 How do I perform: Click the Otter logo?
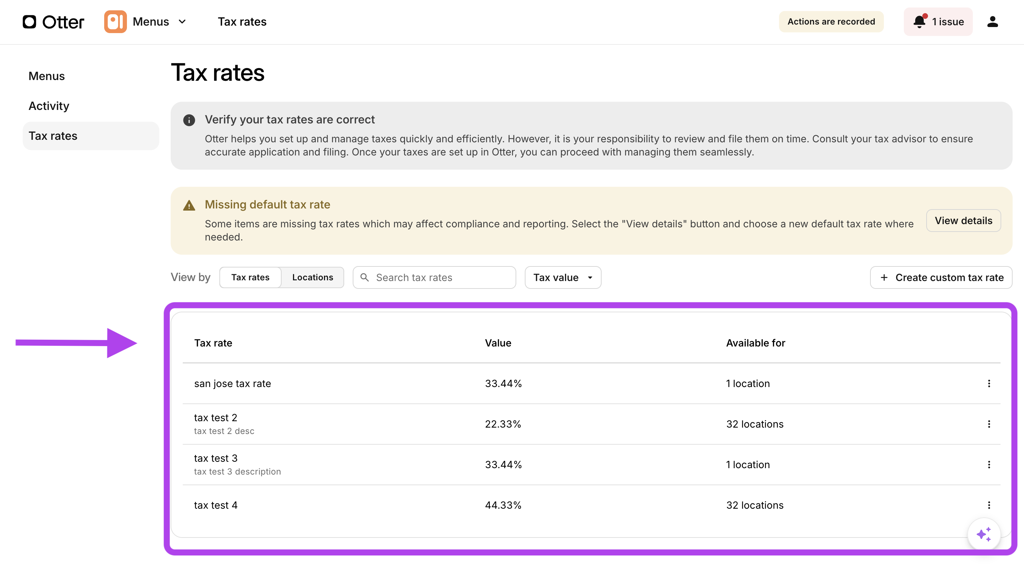coord(53,22)
